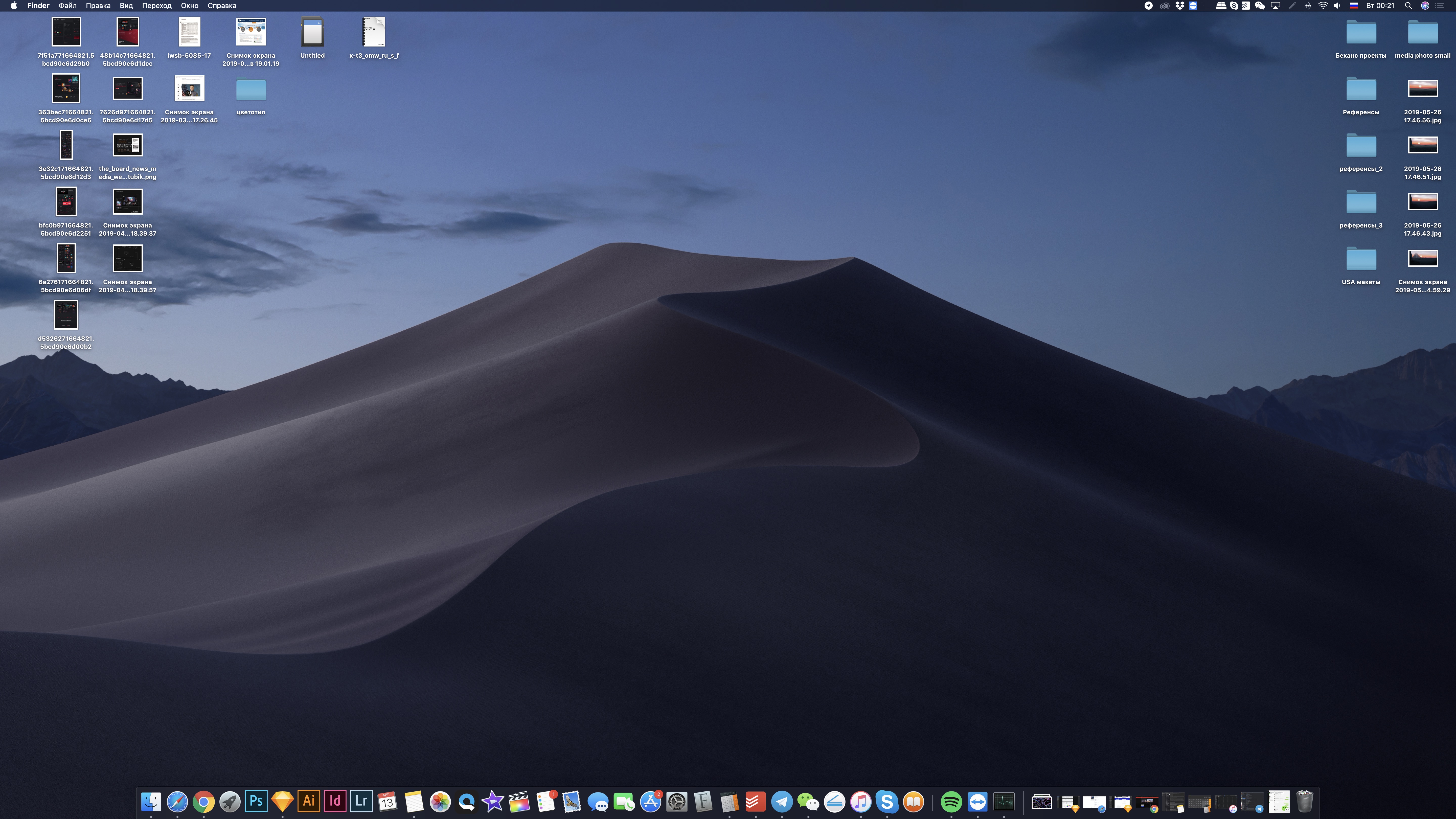Open the Файл menu
1456x819 pixels.
tap(68, 6)
